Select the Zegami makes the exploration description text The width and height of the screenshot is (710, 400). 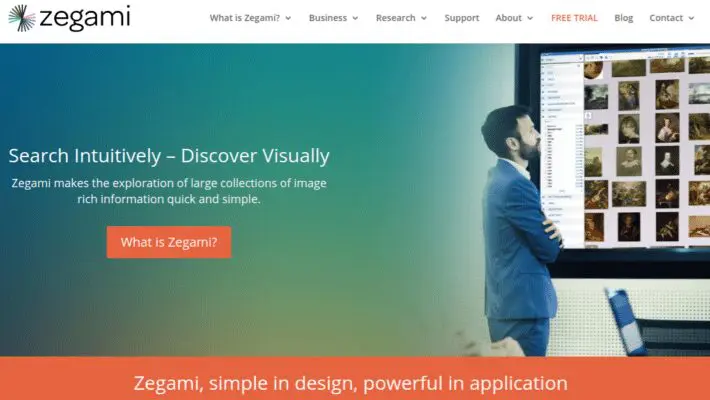[x=169, y=191]
